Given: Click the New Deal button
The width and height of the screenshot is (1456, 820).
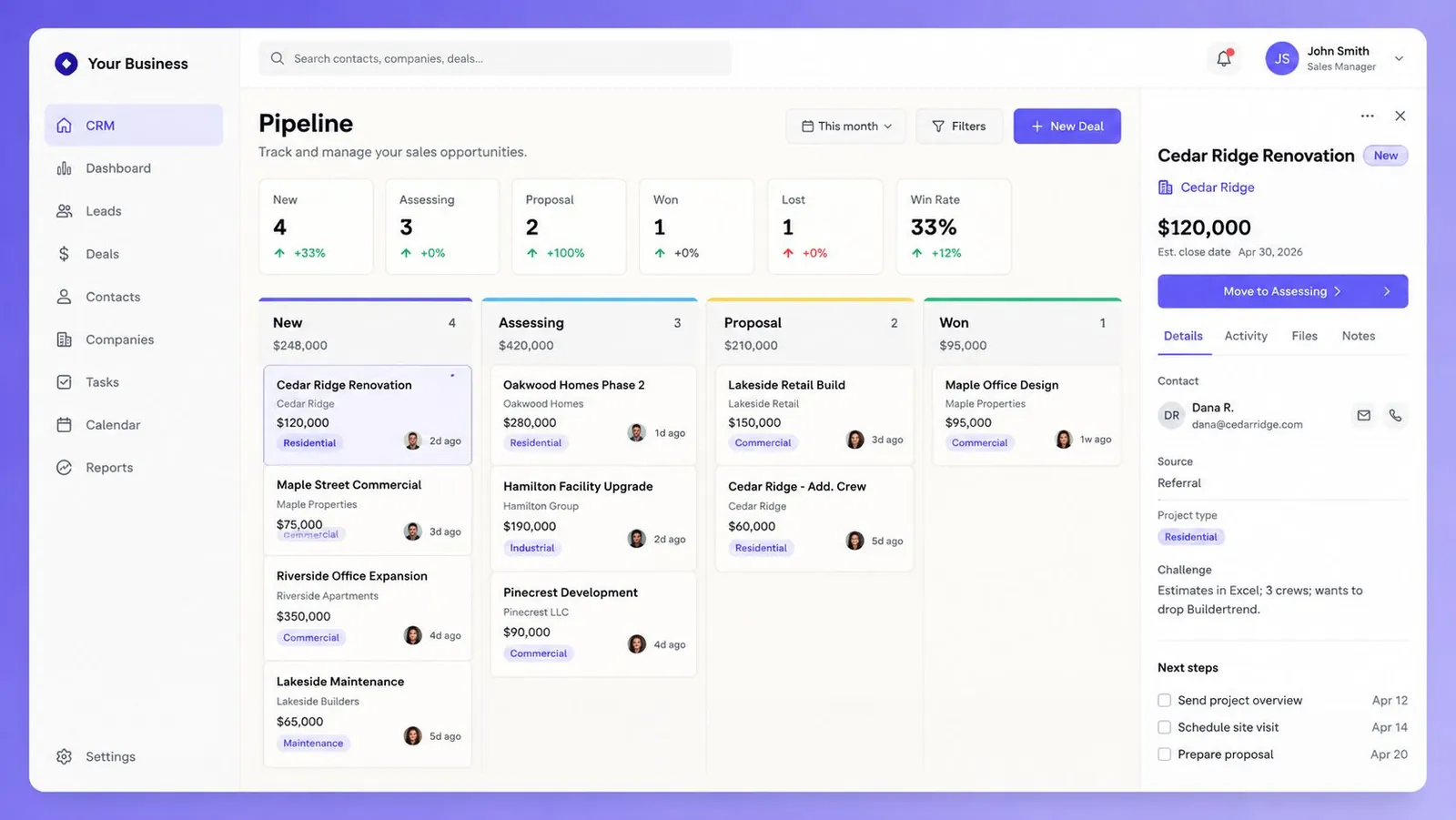Looking at the screenshot, I should pos(1067,127).
